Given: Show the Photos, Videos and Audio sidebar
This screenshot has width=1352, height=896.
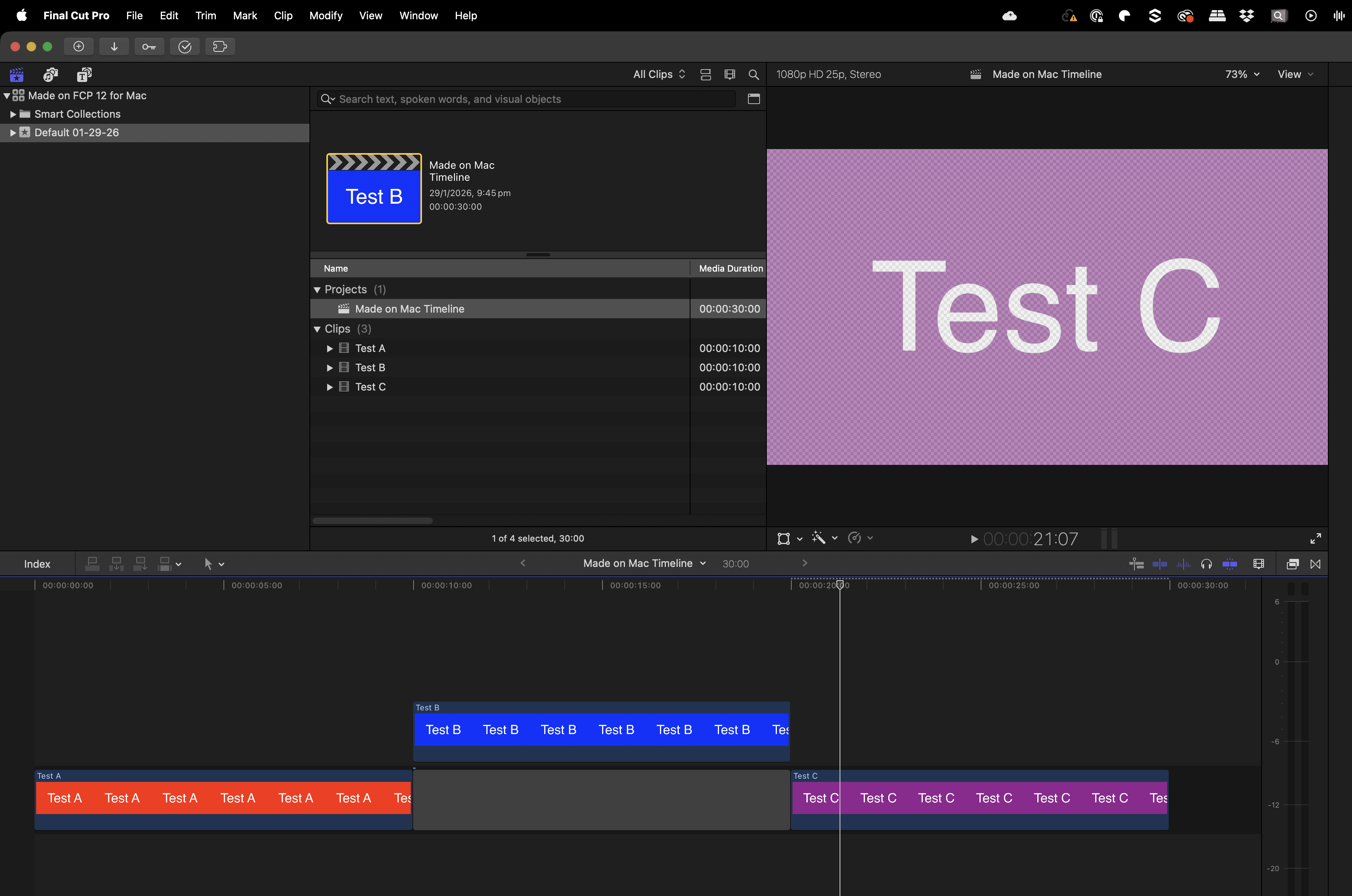Looking at the screenshot, I should pyautogui.click(x=50, y=74).
